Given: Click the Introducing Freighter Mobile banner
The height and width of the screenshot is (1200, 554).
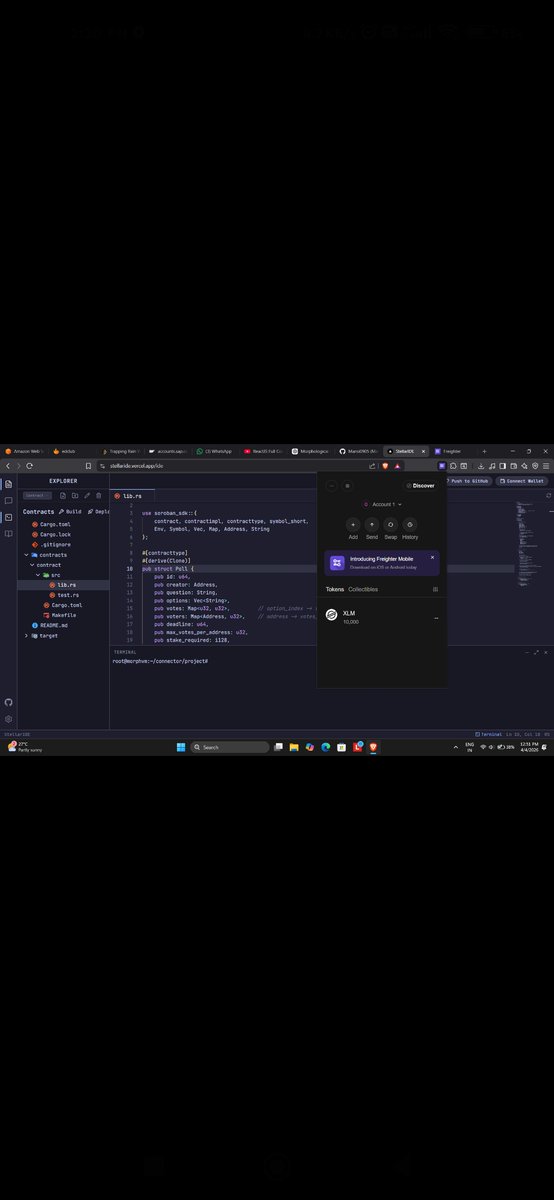Looking at the screenshot, I should tap(381, 563).
